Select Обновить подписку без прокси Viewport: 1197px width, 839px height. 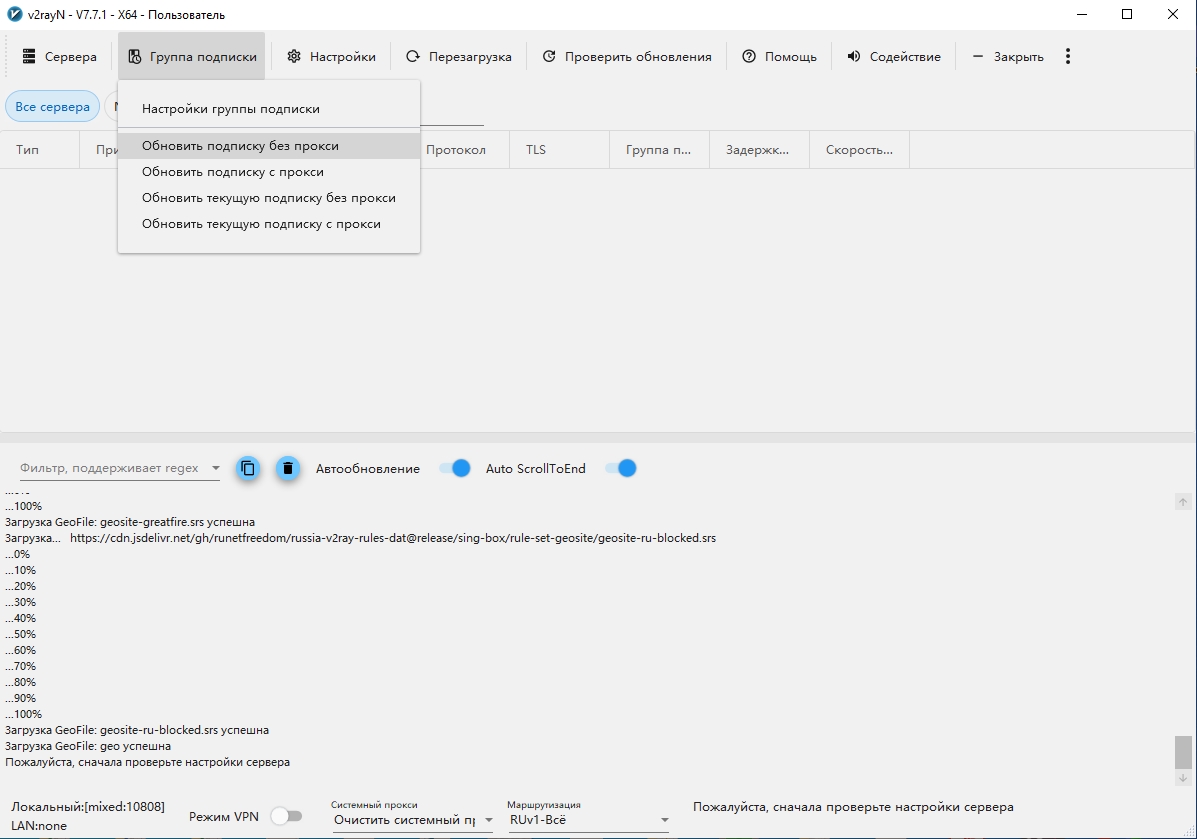coord(240,146)
